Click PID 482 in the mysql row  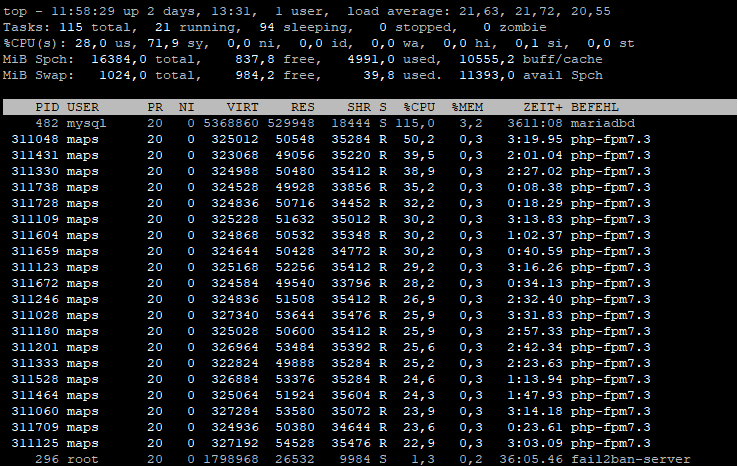click(47, 123)
